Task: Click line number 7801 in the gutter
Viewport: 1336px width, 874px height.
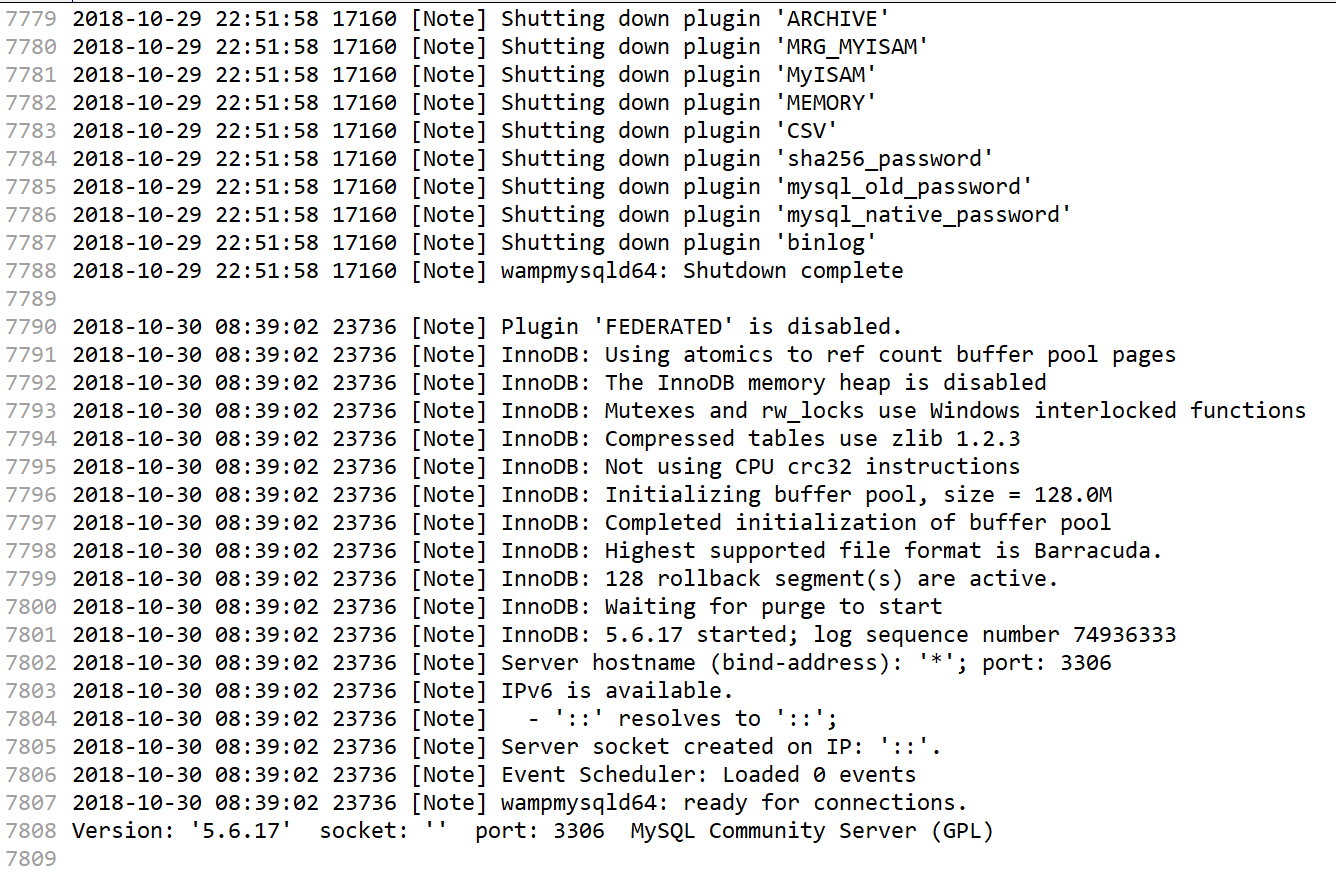Action: point(31,635)
